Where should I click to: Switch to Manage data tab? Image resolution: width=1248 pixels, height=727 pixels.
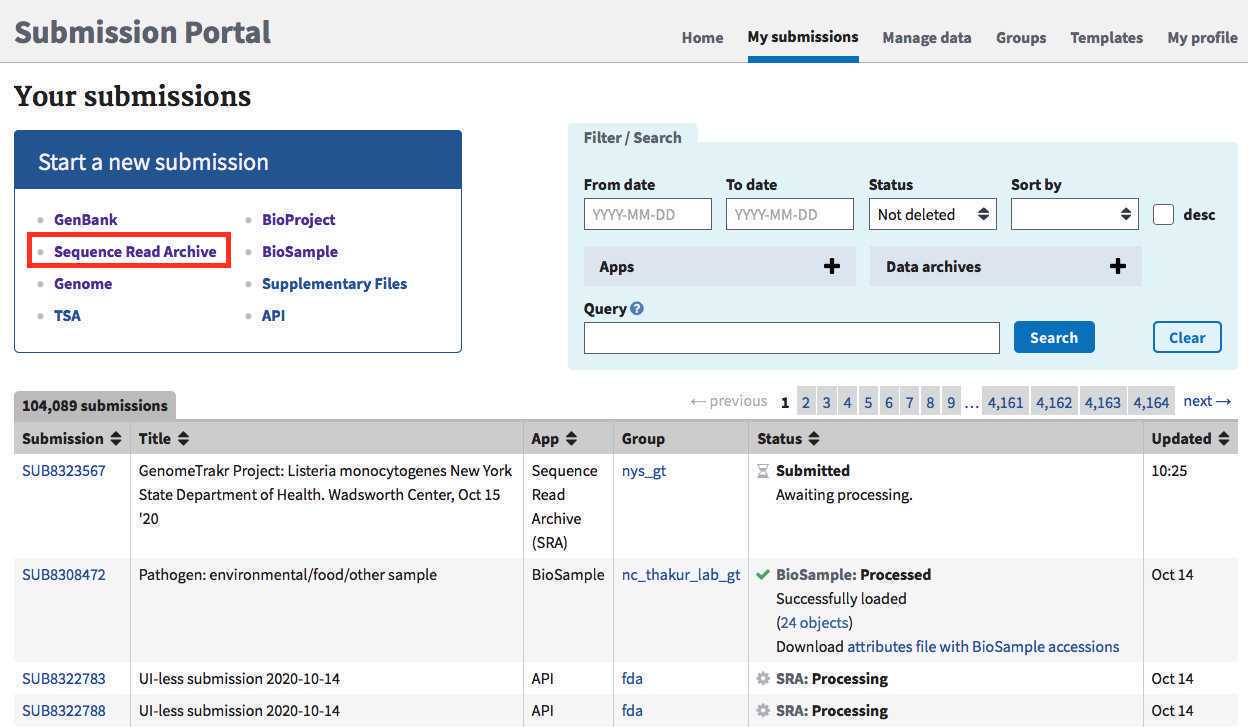coord(927,38)
